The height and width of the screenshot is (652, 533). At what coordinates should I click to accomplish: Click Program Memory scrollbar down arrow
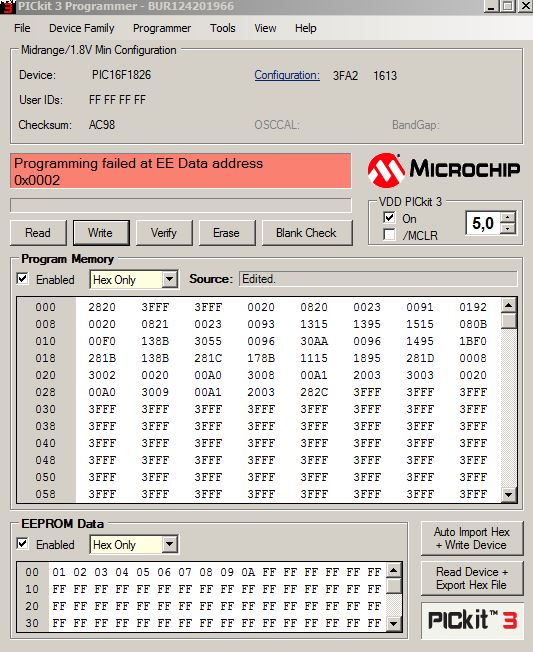click(x=509, y=495)
